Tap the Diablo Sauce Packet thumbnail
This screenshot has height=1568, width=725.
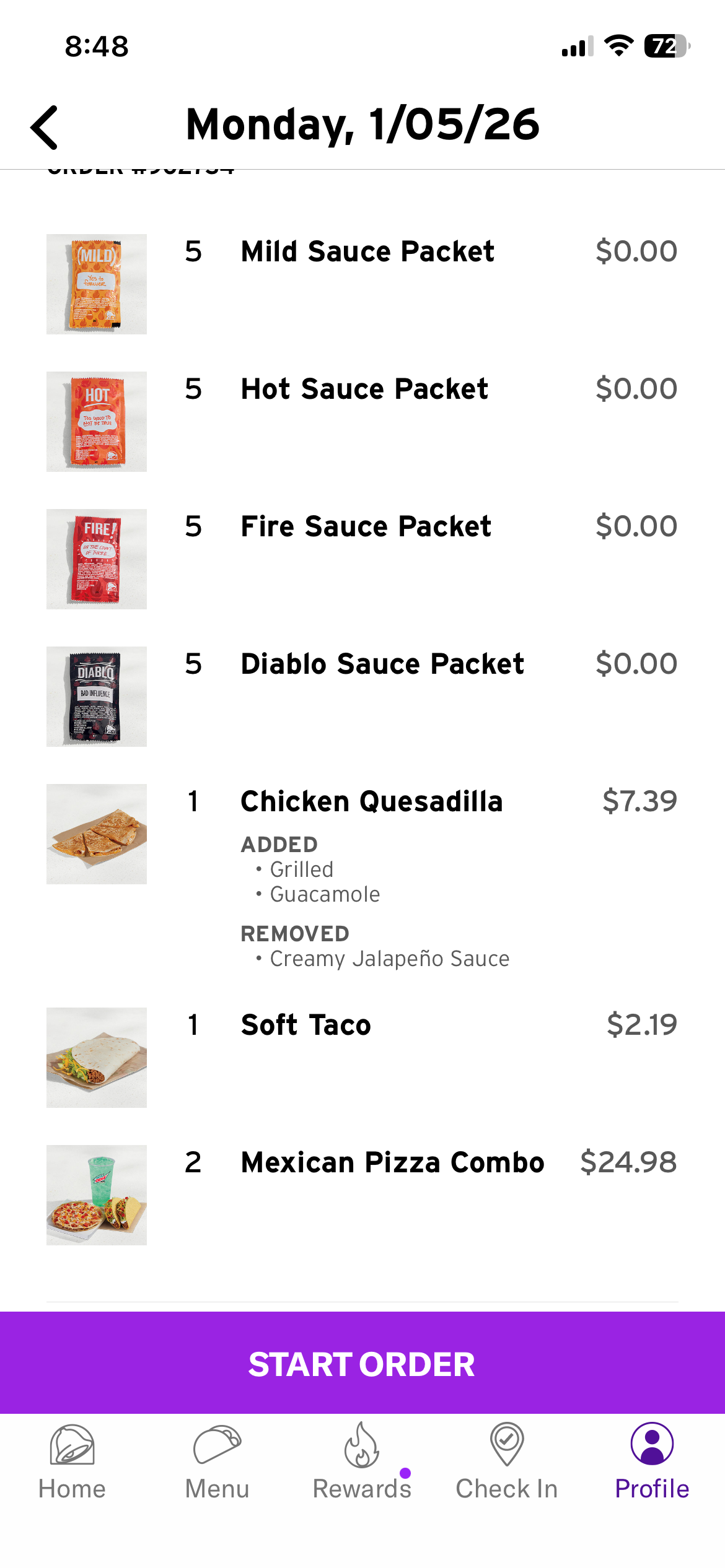97,697
